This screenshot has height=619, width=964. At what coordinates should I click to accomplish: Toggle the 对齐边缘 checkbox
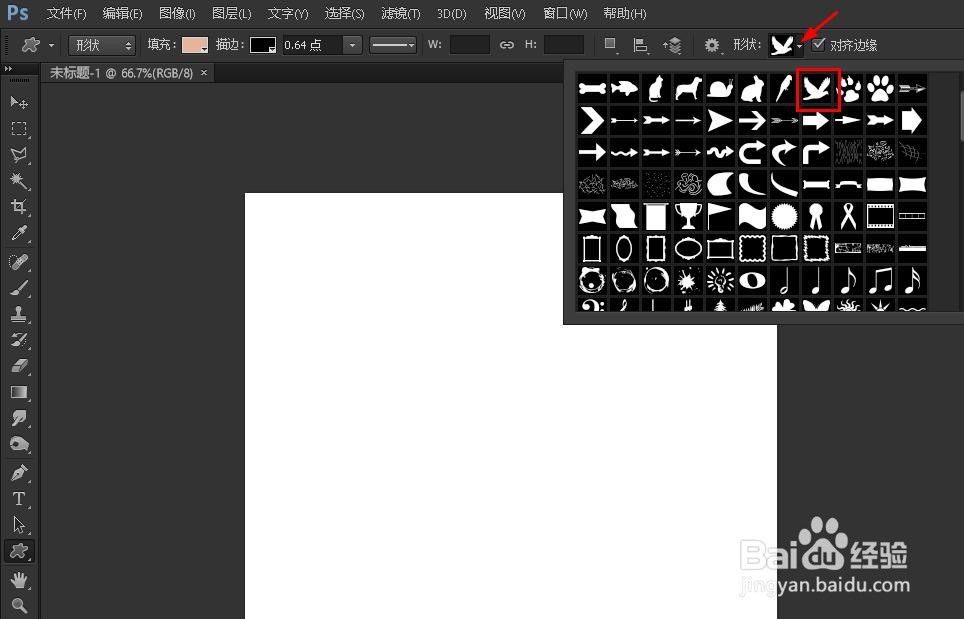pyautogui.click(x=818, y=44)
